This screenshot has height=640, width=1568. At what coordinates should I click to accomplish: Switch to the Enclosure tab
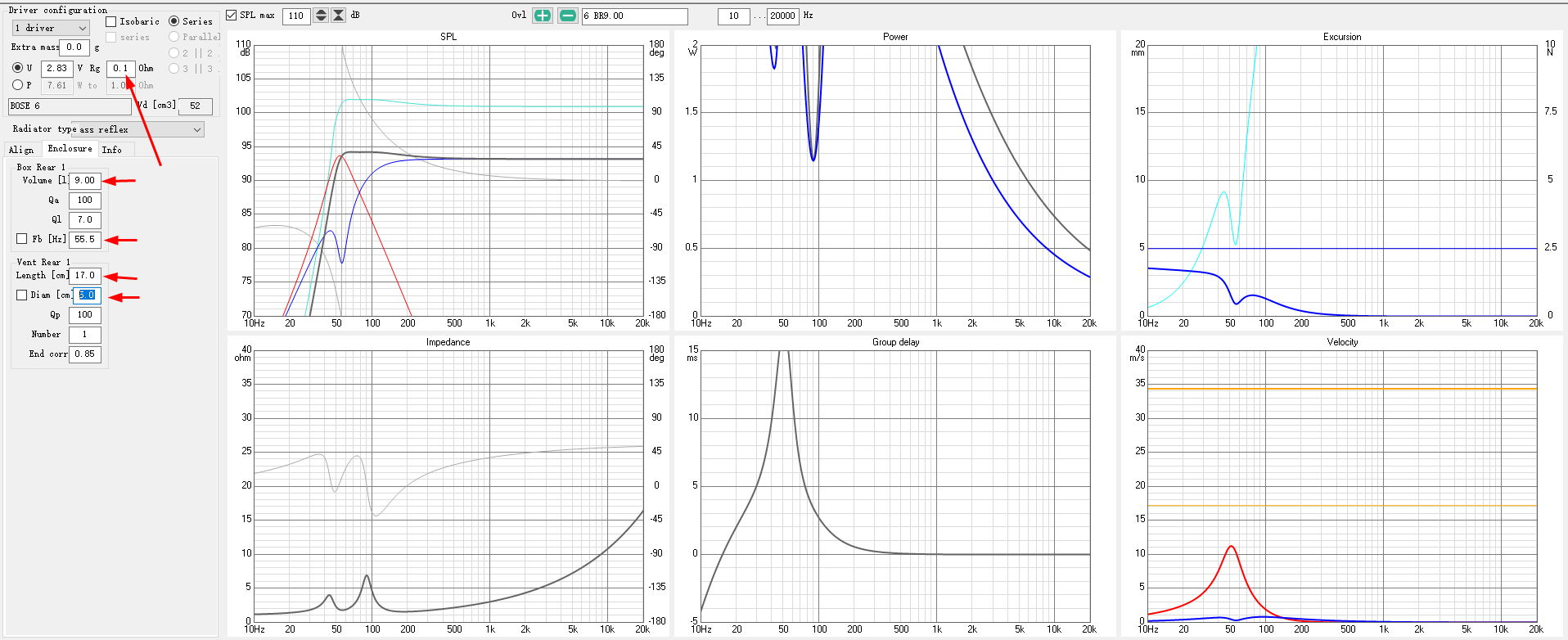70,148
